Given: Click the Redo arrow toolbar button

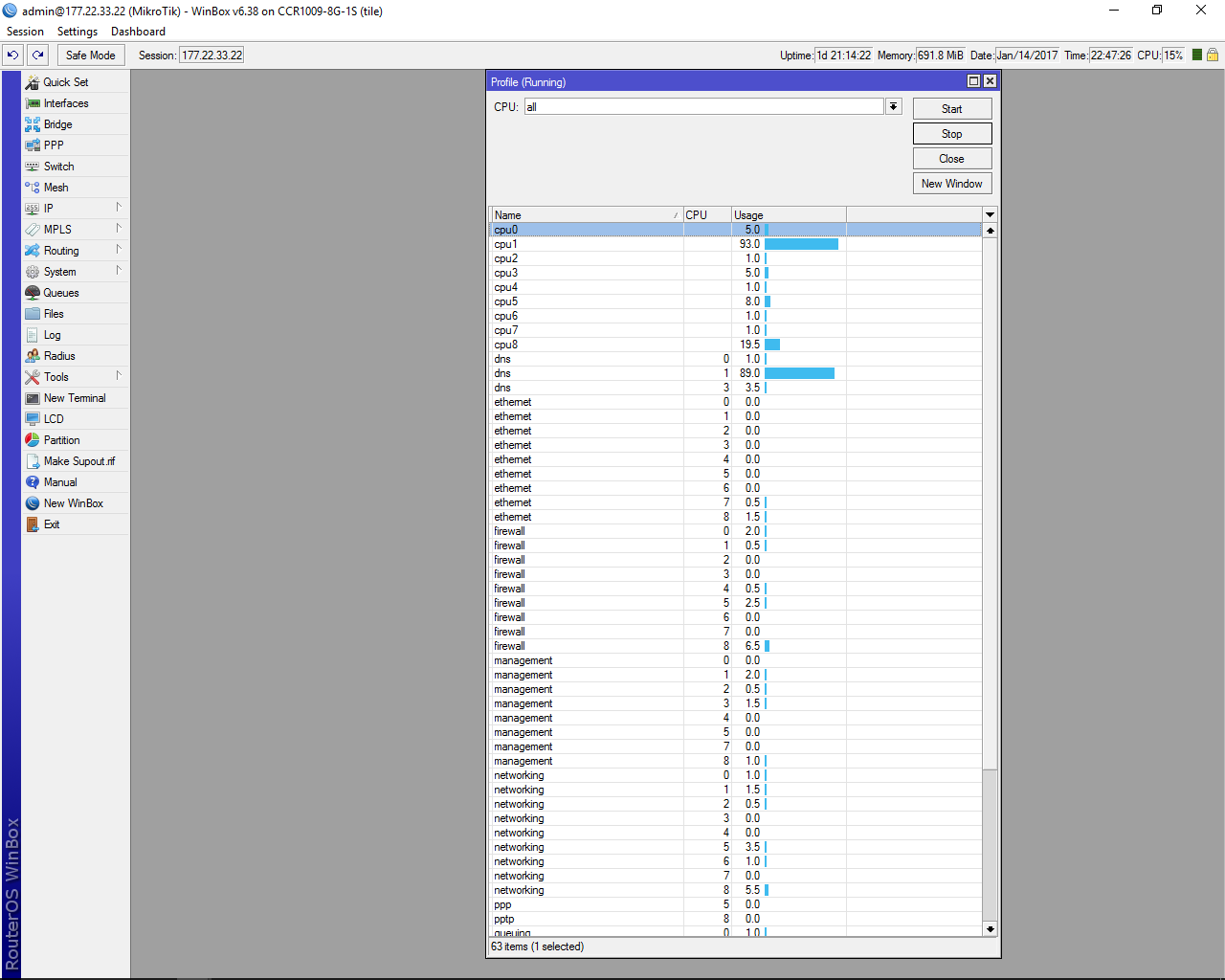Looking at the screenshot, I should (x=38, y=56).
